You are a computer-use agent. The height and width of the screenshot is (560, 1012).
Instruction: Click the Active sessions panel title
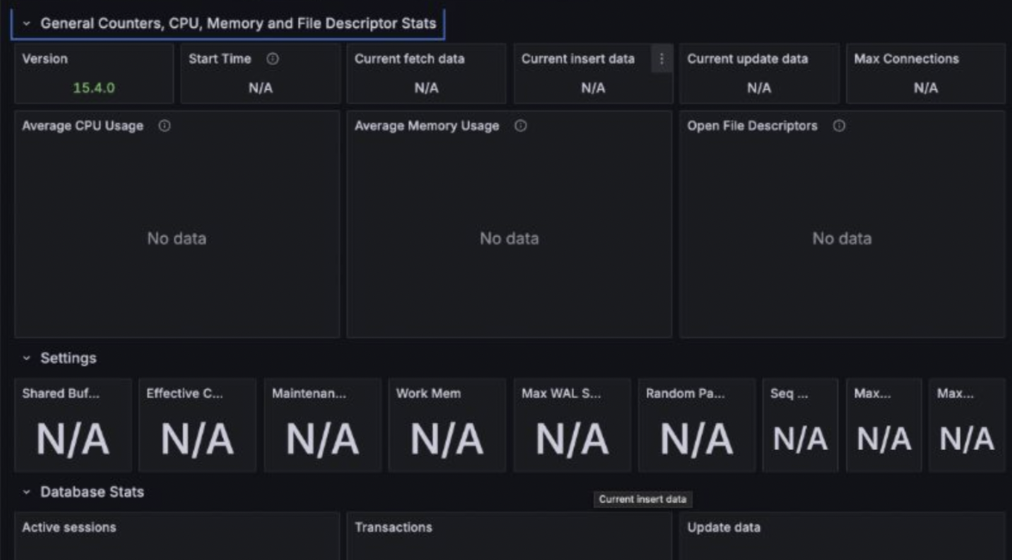(x=69, y=527)
